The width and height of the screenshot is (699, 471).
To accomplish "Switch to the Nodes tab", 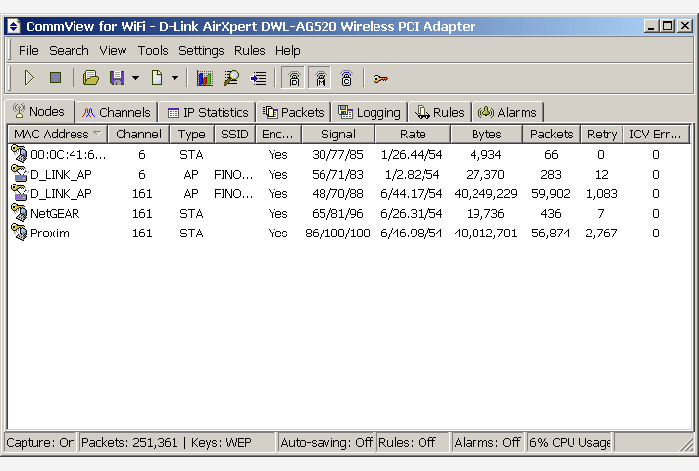I will (39, 111).
